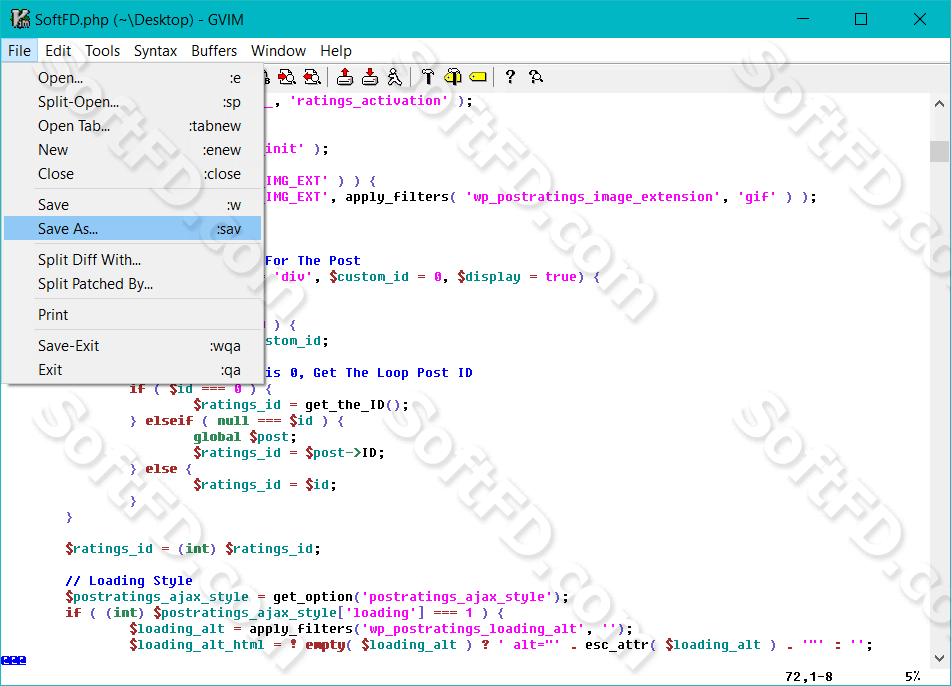Choose Split Patched By... entry

[133, 284]
